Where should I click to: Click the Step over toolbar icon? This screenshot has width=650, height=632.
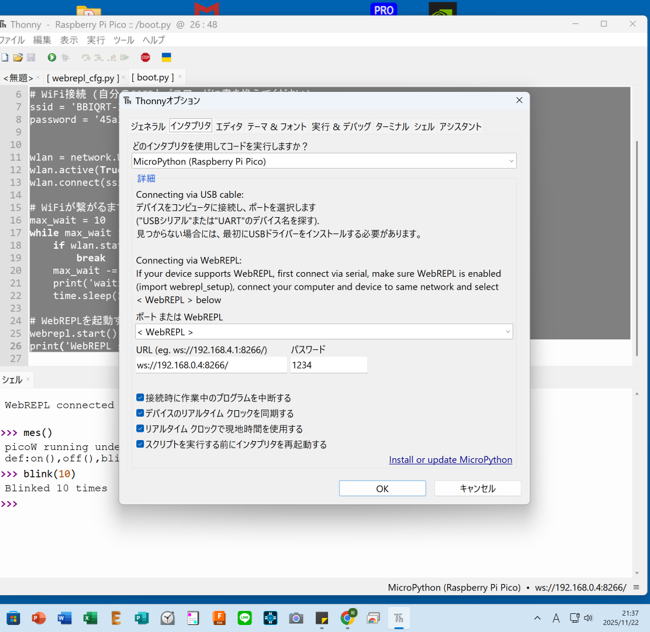coord(86,57)
